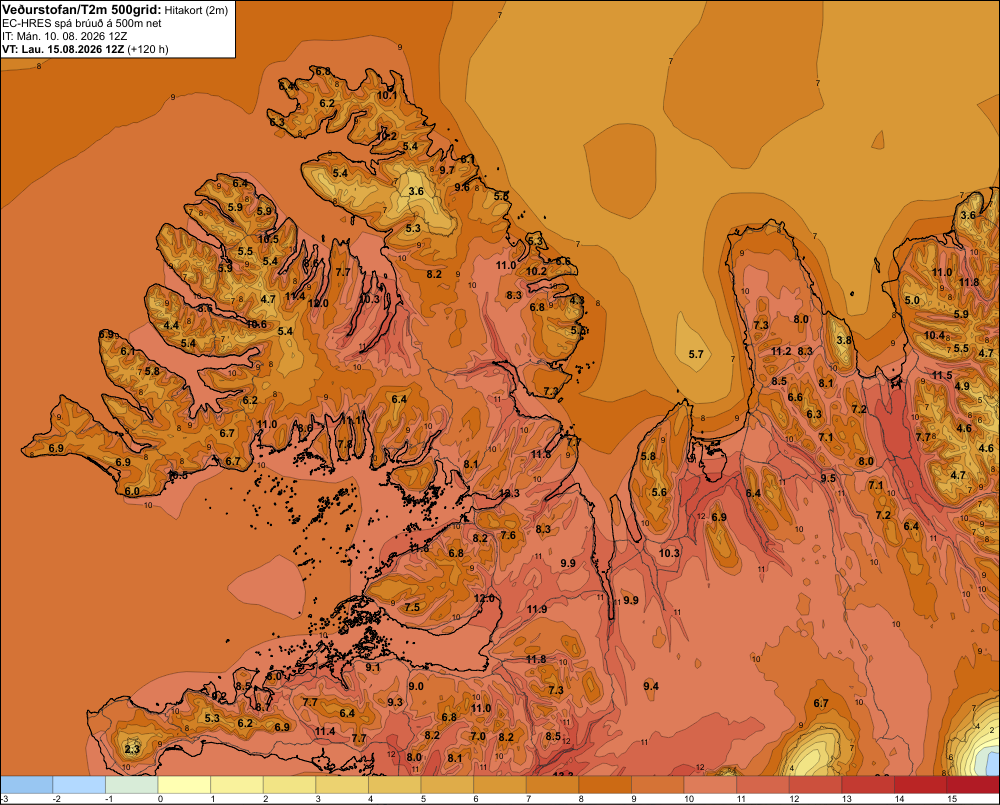Click the Veðurstofan/T2m 500grid title text
Screen dimensions: 1000x805
point(82,10)
